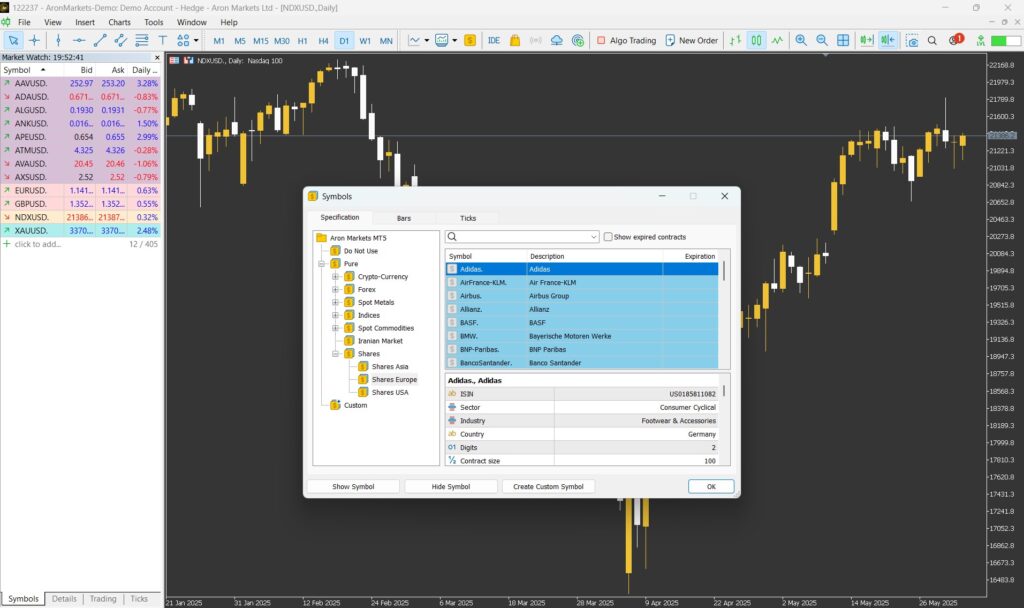Select the AirFrance-KLM. symbol row
Viewport: 1024px width, 608px height.
click(582, 283)
